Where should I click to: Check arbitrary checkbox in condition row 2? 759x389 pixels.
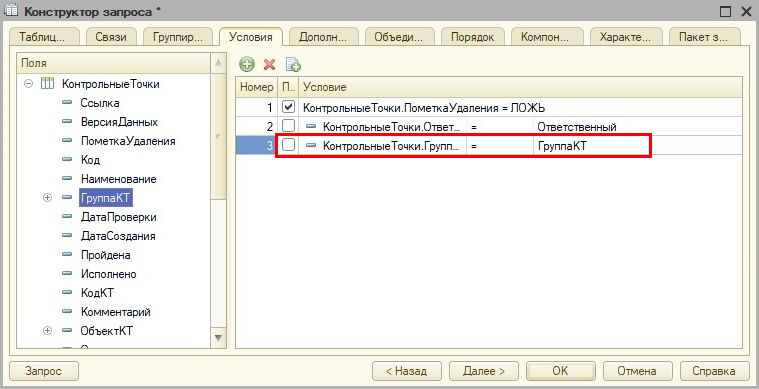coord(288,126)
